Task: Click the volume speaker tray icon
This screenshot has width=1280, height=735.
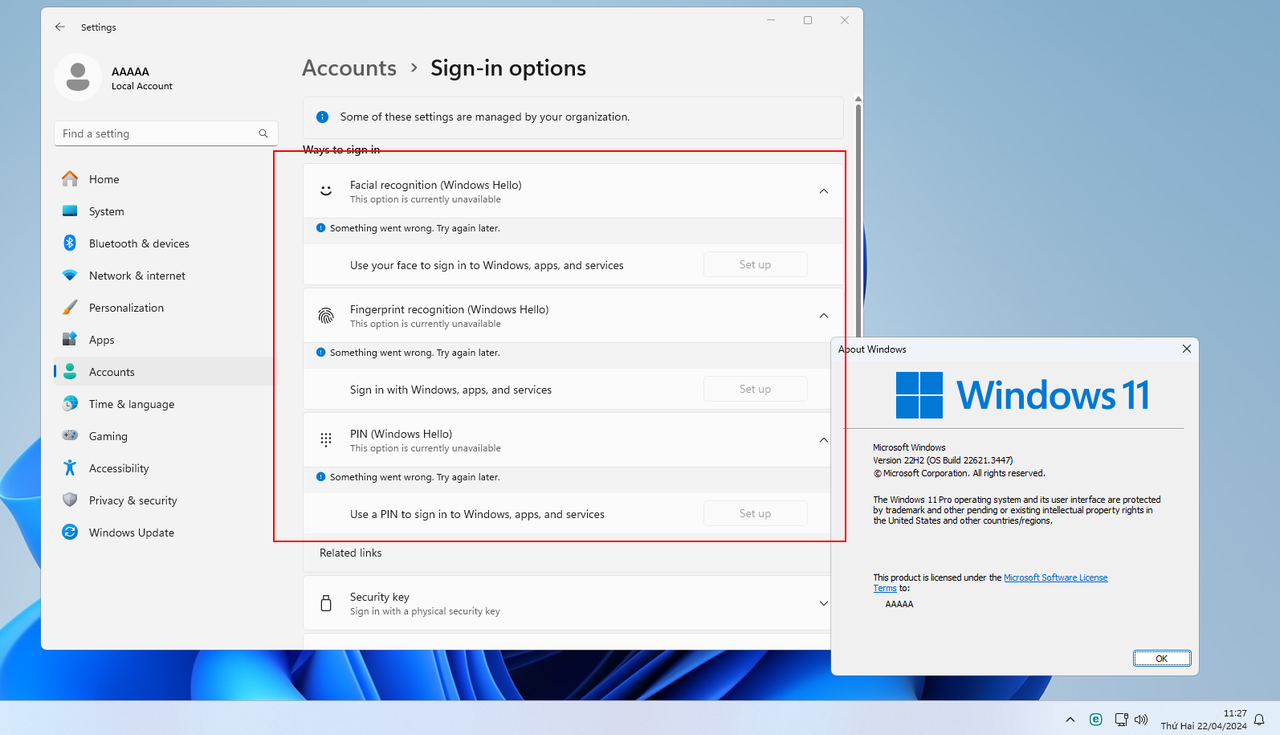Action: (1141, 719)
